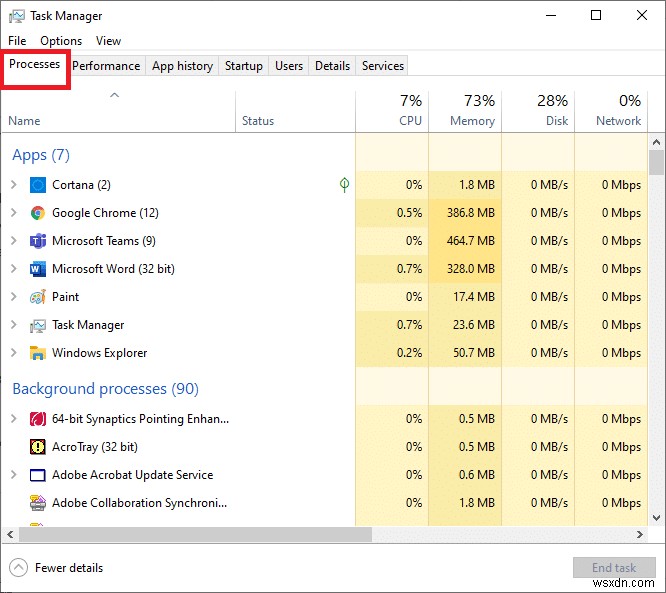Click the Task Manager title bar icon
The image size is (666, 593).
tap(17, 16)
